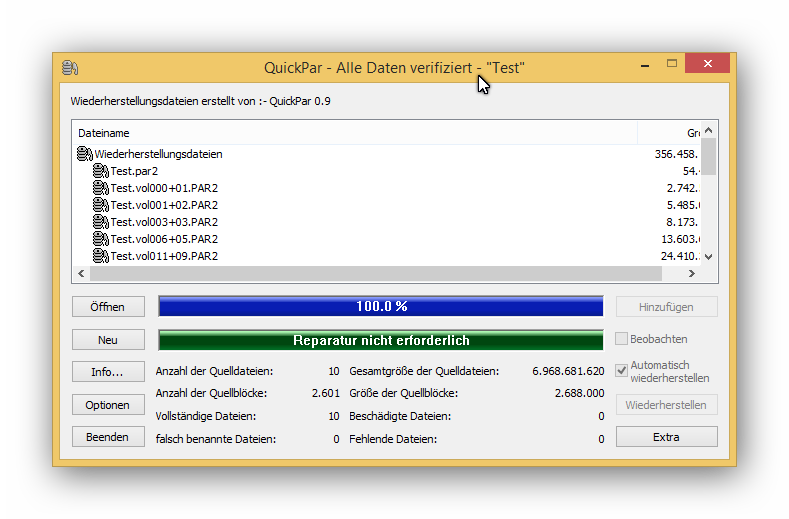This screenshot has width=789, height=519.
Task: Select the Test.vol011+09.PAR2 row
Action: 386,256
